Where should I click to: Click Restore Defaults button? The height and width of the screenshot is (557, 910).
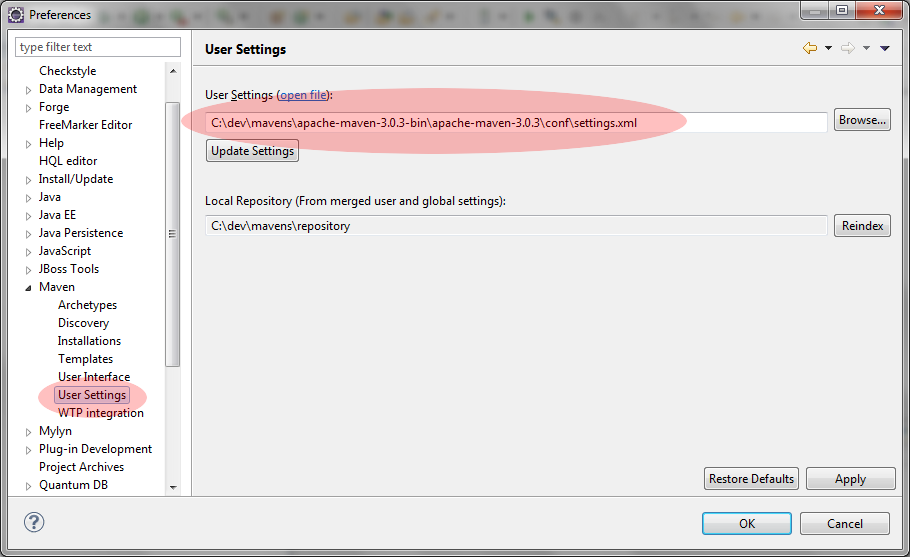[x=751, y=479]
